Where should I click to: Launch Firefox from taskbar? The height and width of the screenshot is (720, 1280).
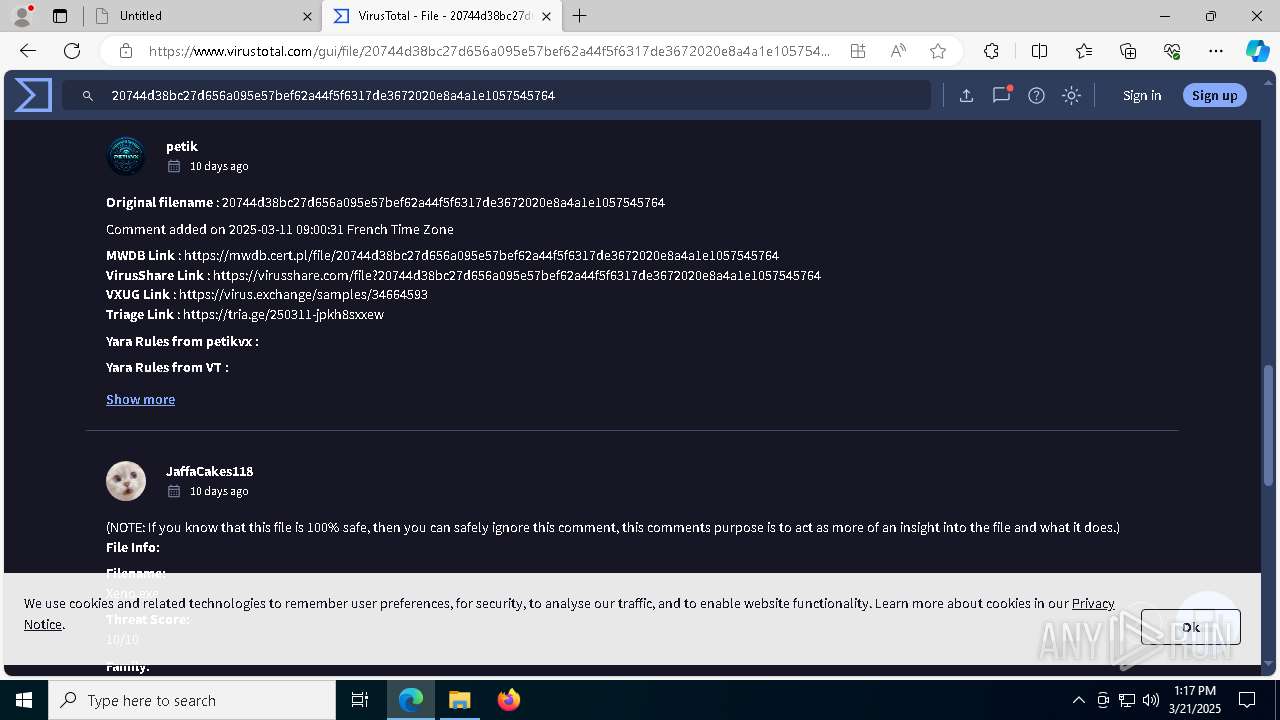508,700
